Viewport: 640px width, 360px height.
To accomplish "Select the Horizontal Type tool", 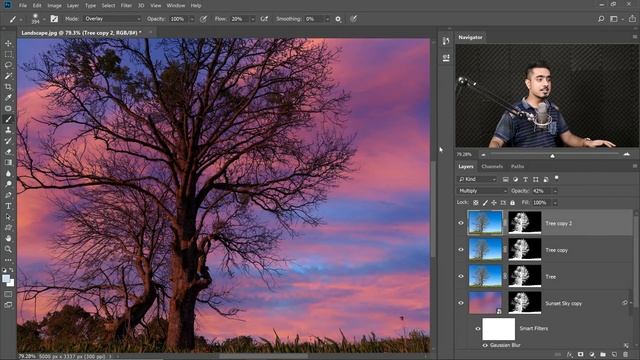I will click(8, 206).
